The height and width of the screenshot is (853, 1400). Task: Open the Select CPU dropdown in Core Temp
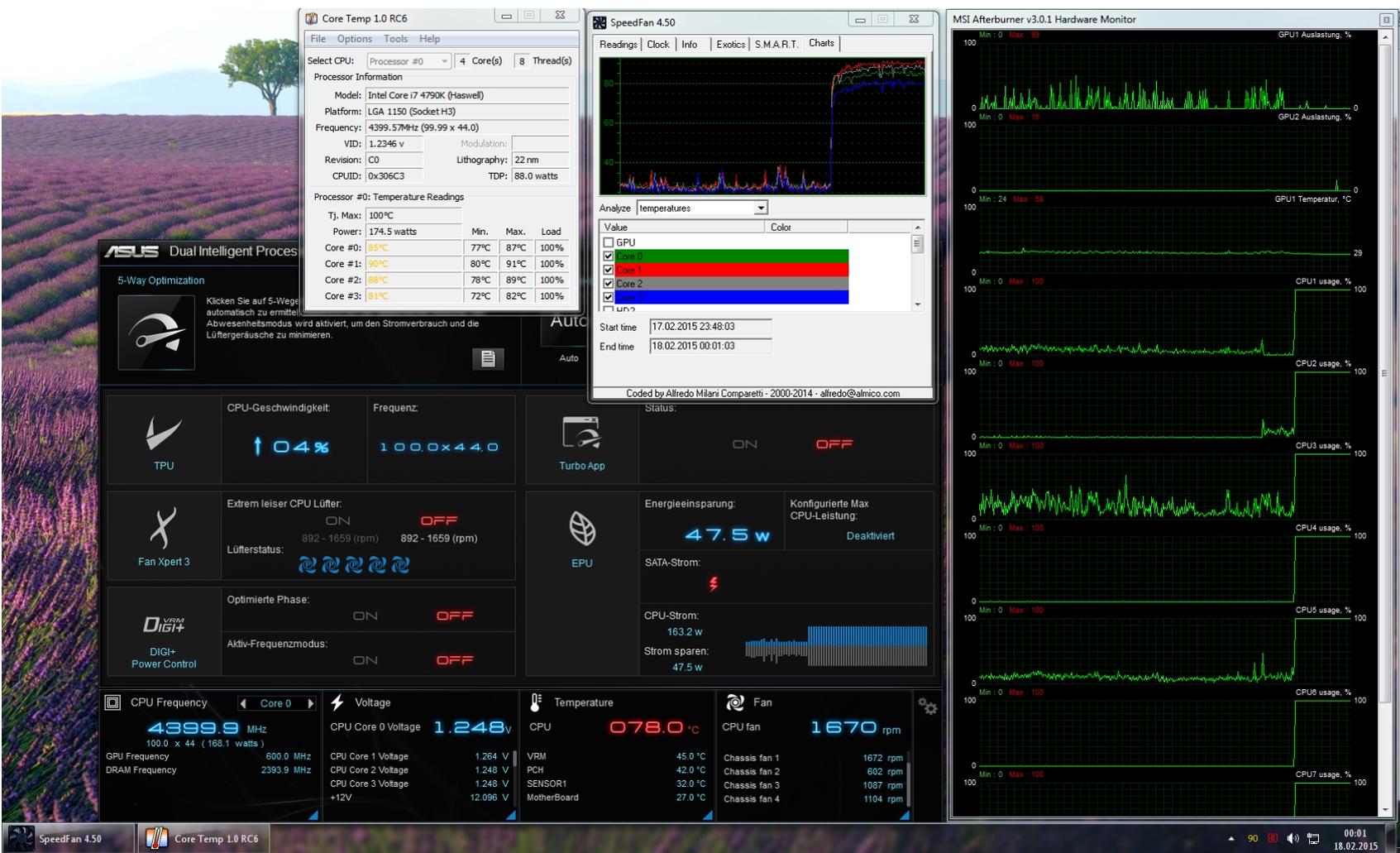click(x=409, y=60)
